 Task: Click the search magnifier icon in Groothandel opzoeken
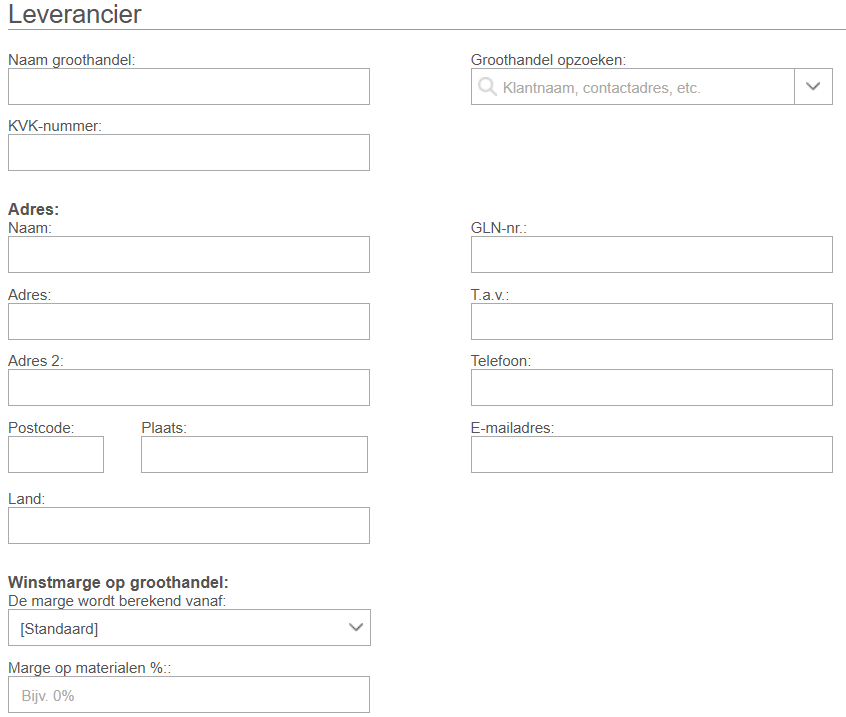[x=487, y=87]
